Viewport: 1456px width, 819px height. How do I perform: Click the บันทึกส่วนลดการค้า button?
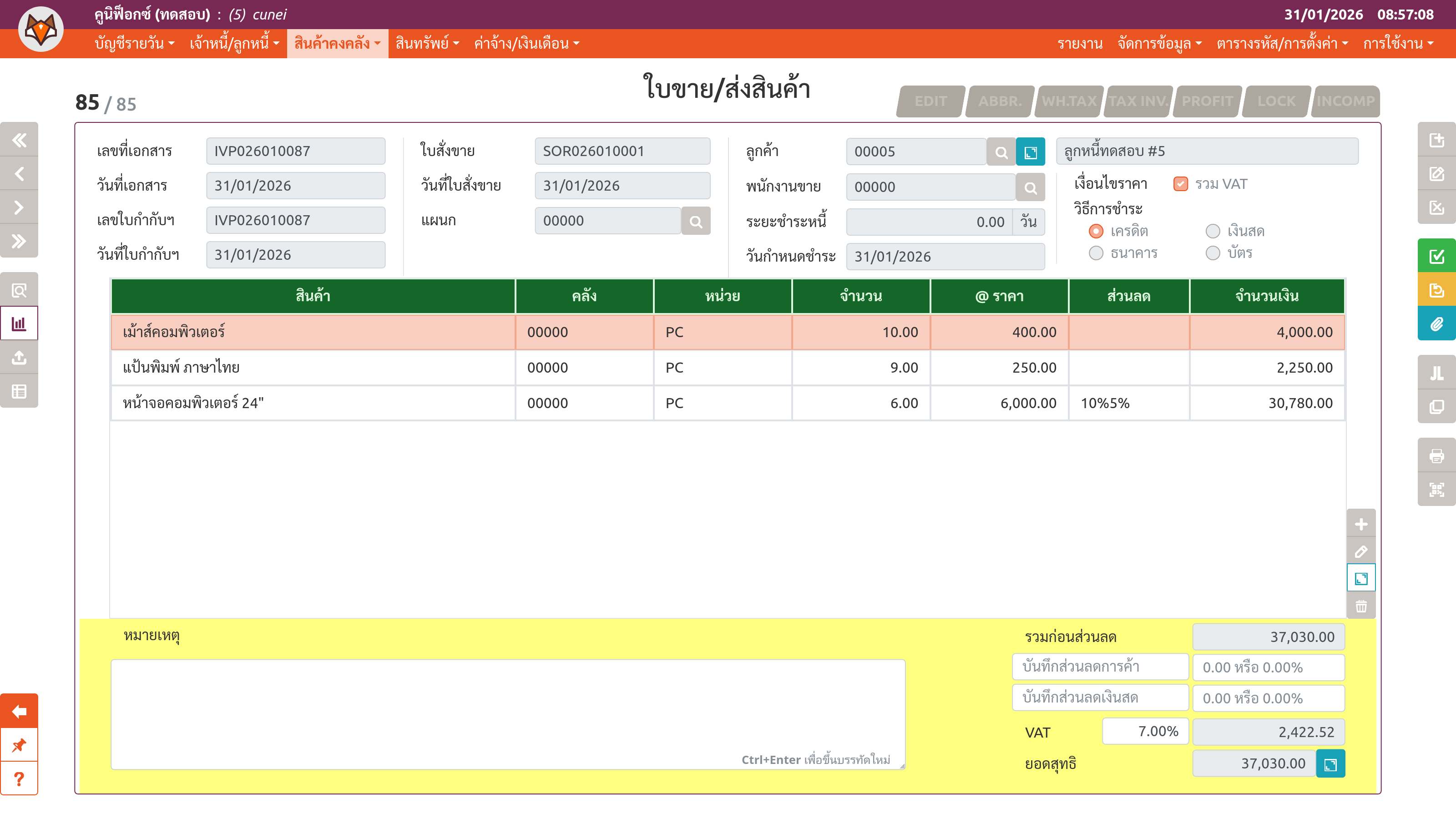(x=1100, y=667)
